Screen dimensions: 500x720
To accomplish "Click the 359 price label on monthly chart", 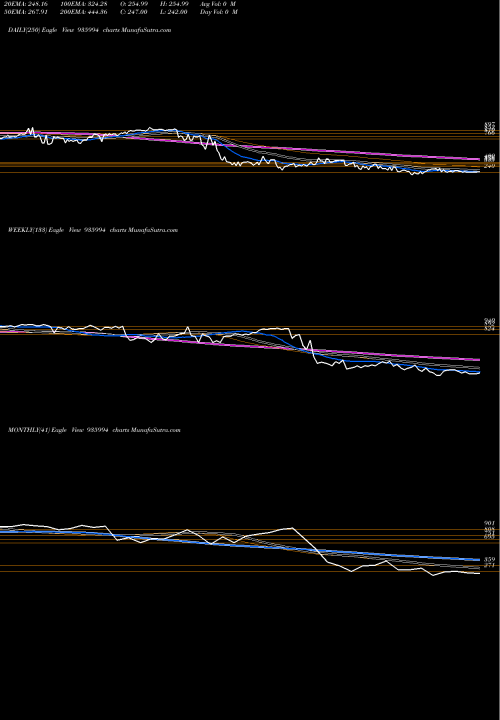I will tap(489, 559).
